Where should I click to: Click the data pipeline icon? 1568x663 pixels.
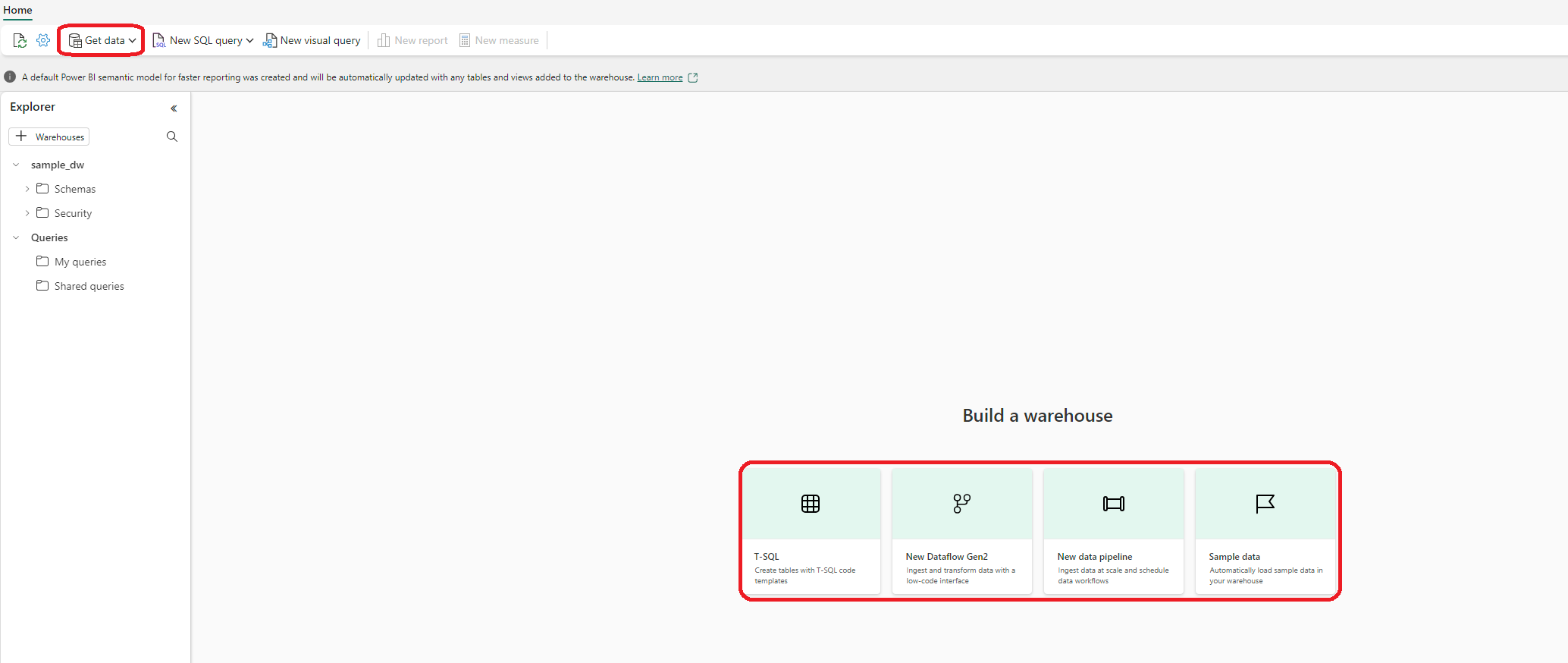point(1113,504)
